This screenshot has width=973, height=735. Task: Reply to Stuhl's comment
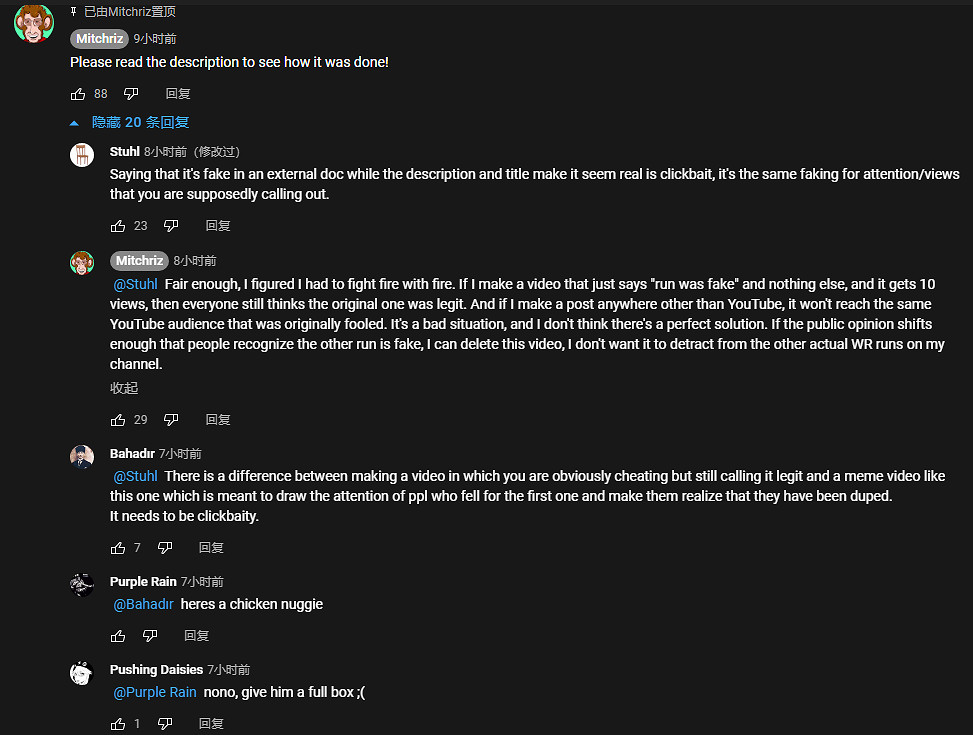[x=218, y=226]
